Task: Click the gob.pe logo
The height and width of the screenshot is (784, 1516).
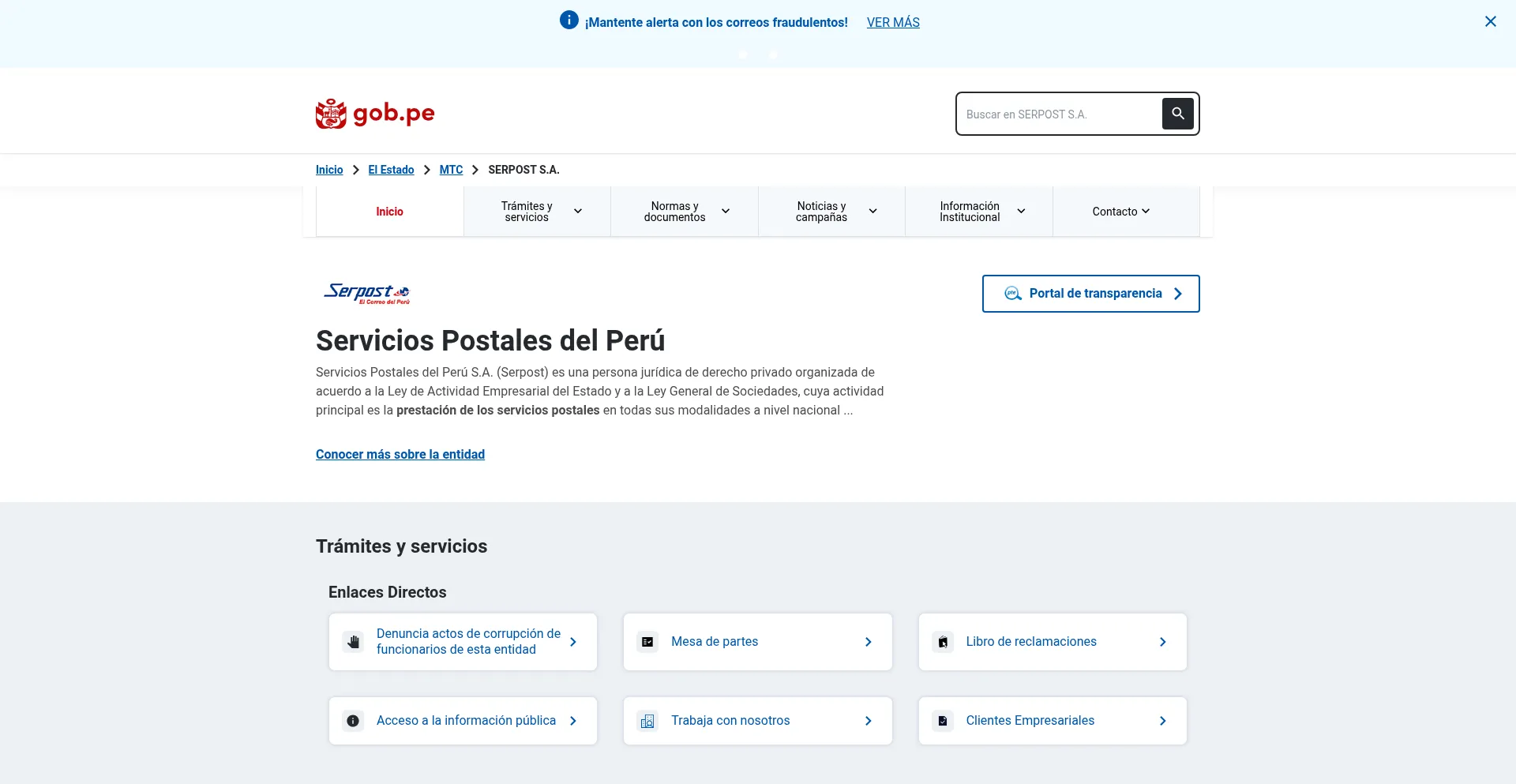Action: point(374,113)
